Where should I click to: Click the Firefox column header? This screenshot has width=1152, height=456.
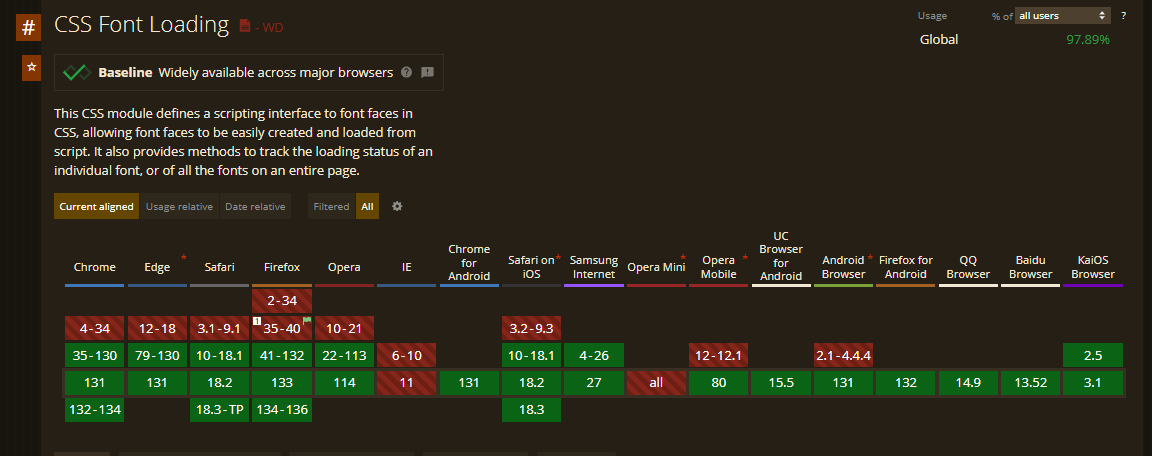[281, 267]
